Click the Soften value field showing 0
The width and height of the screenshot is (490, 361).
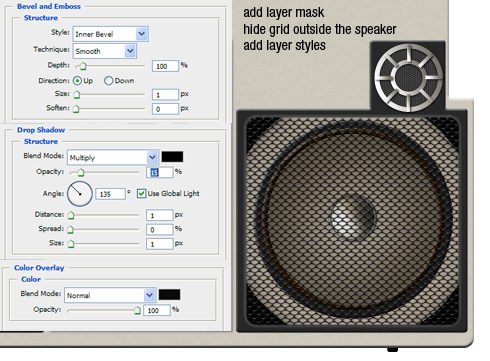pos(165,109)
